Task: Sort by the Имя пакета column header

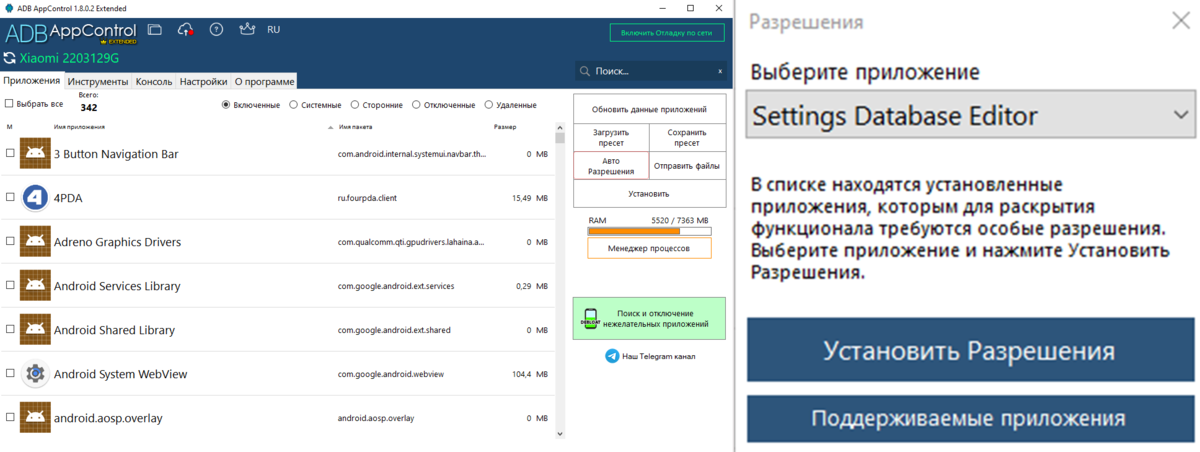Action: 355,127
